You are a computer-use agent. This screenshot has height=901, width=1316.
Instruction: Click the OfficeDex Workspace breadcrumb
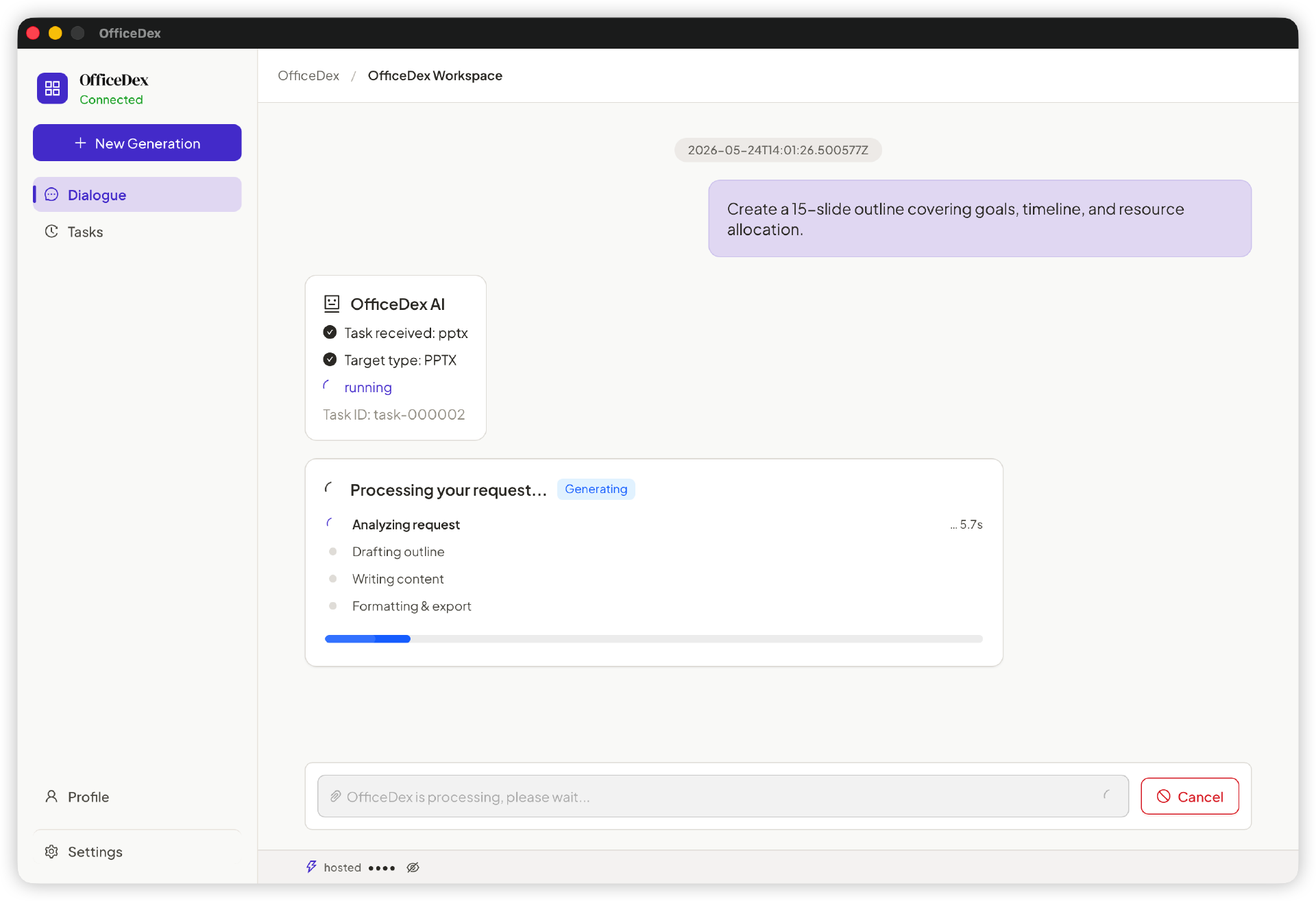pyautogui.click(x=435, y=75)
